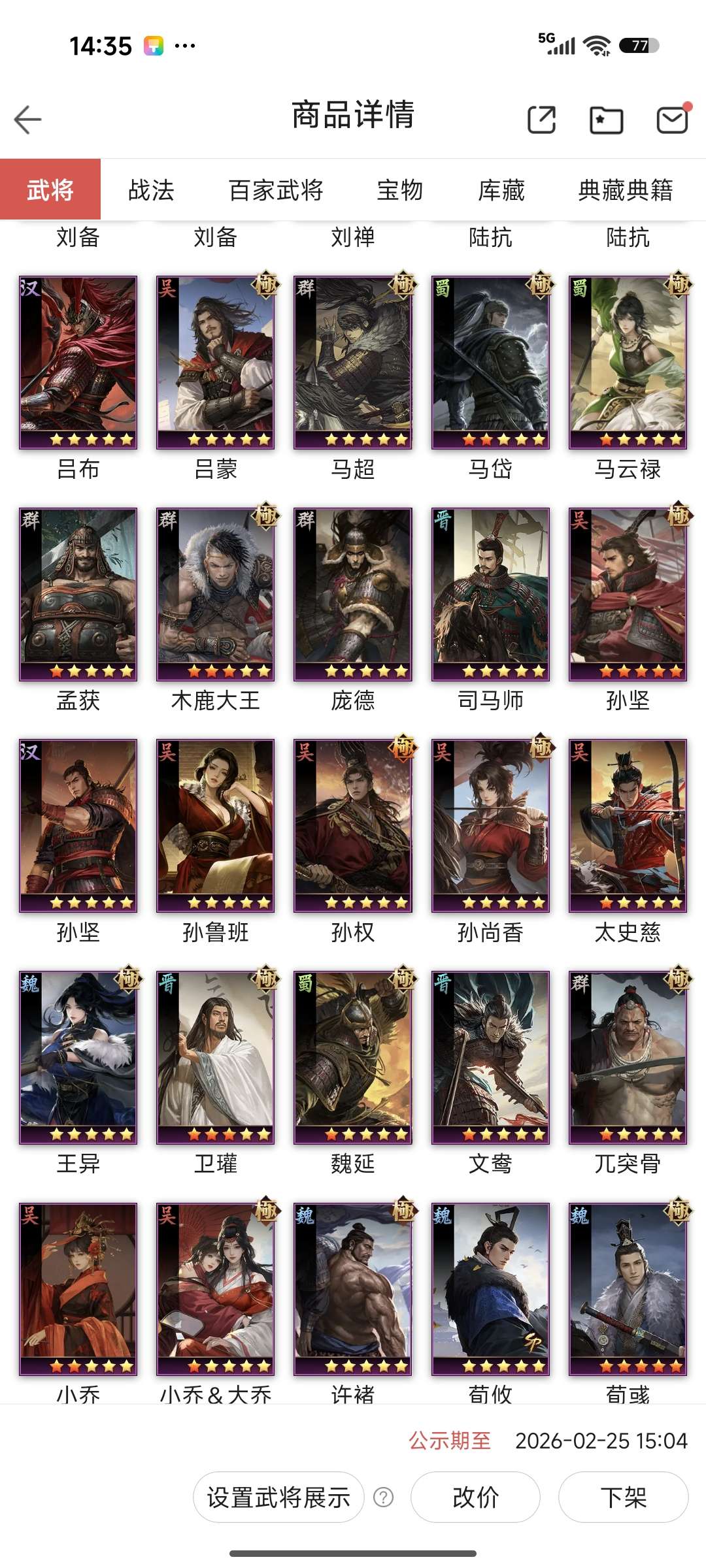The height and width of the screenshot is (1568, 706).
Task: Tap the back arrow icon
Action: click(x=27, y=120)
